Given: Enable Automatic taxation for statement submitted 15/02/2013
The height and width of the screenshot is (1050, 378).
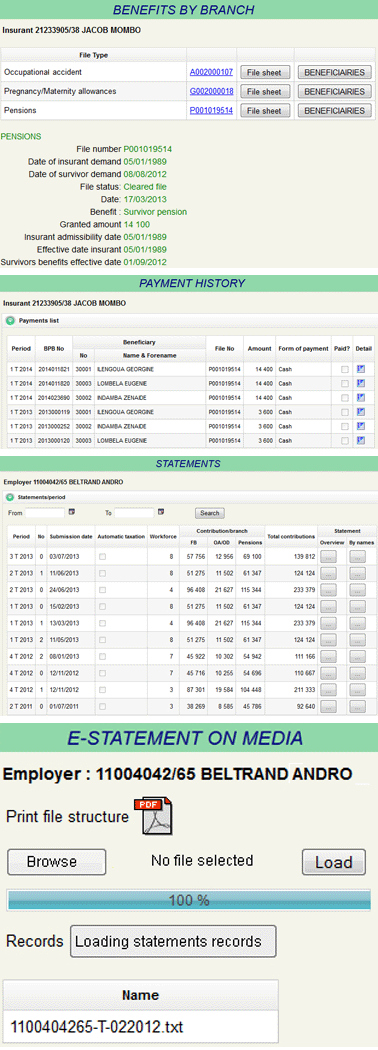Looking at the screenshot, I should click(103, 607).
